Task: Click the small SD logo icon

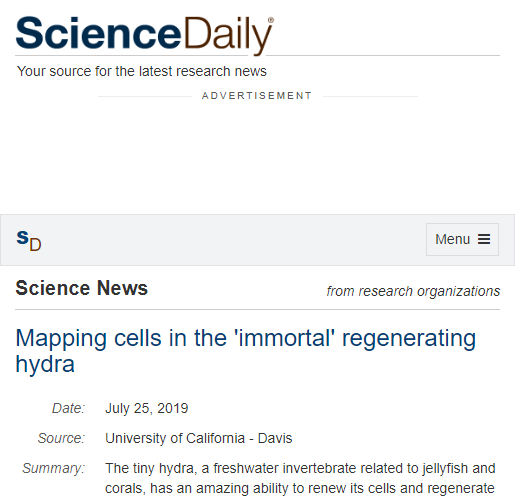Action: (x=29, y=240)
